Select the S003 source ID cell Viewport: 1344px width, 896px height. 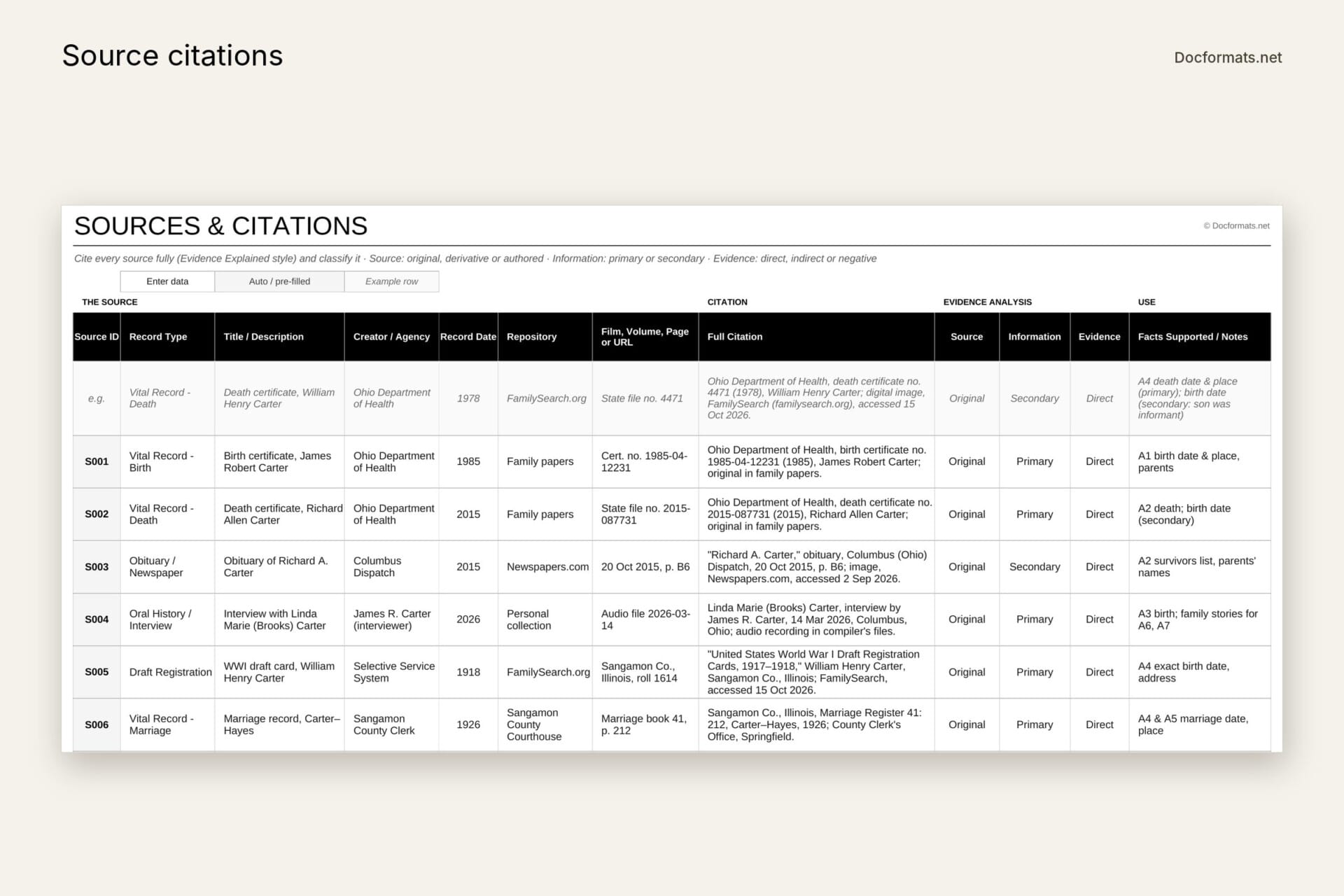pyautogui.click(x=97, y=567)
